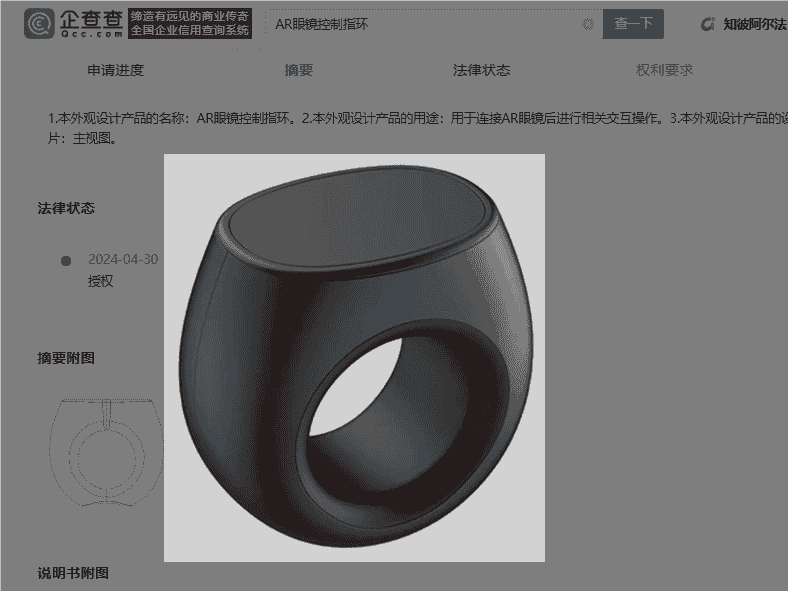Click the 说明书附图 section heading
788x591 pixels.
point(73,573)
